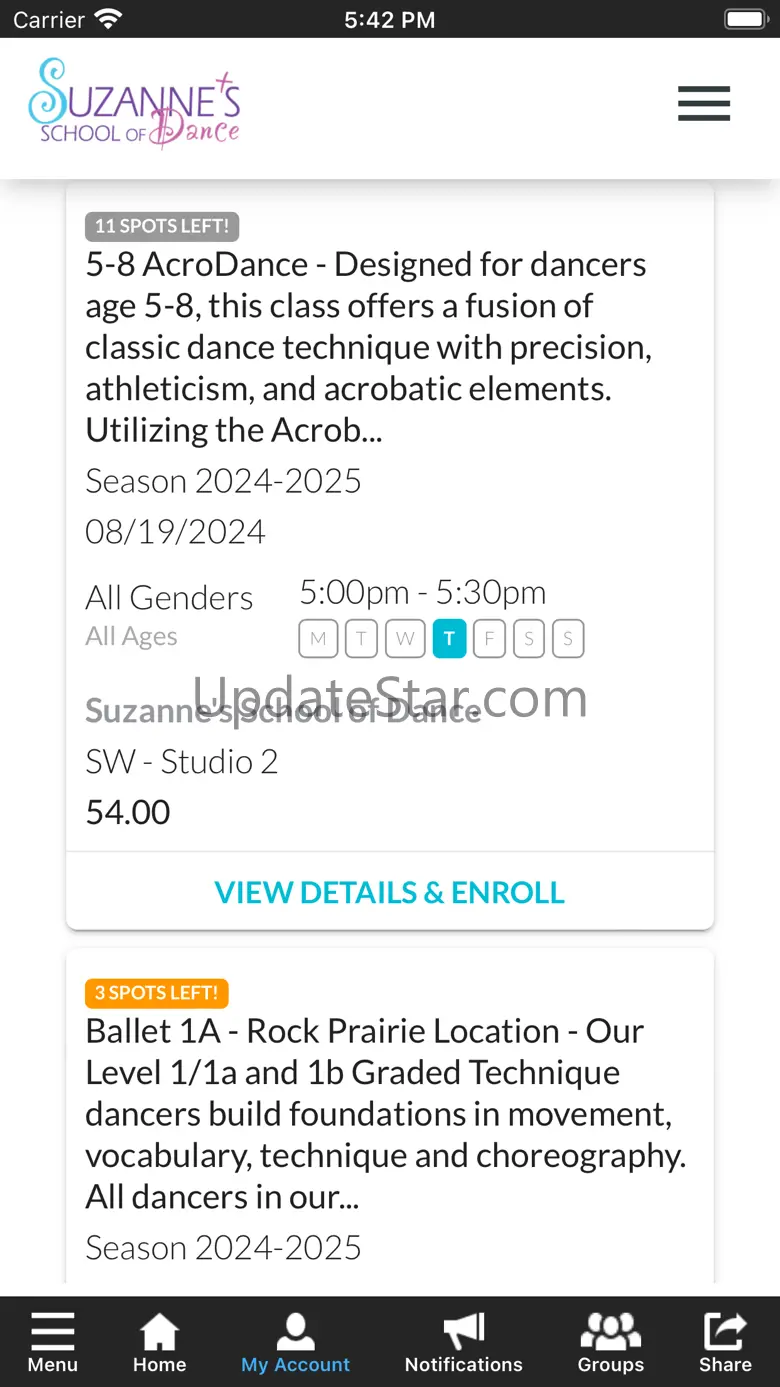
Task: Open the hamburger menu at top right
Action: 704,104
